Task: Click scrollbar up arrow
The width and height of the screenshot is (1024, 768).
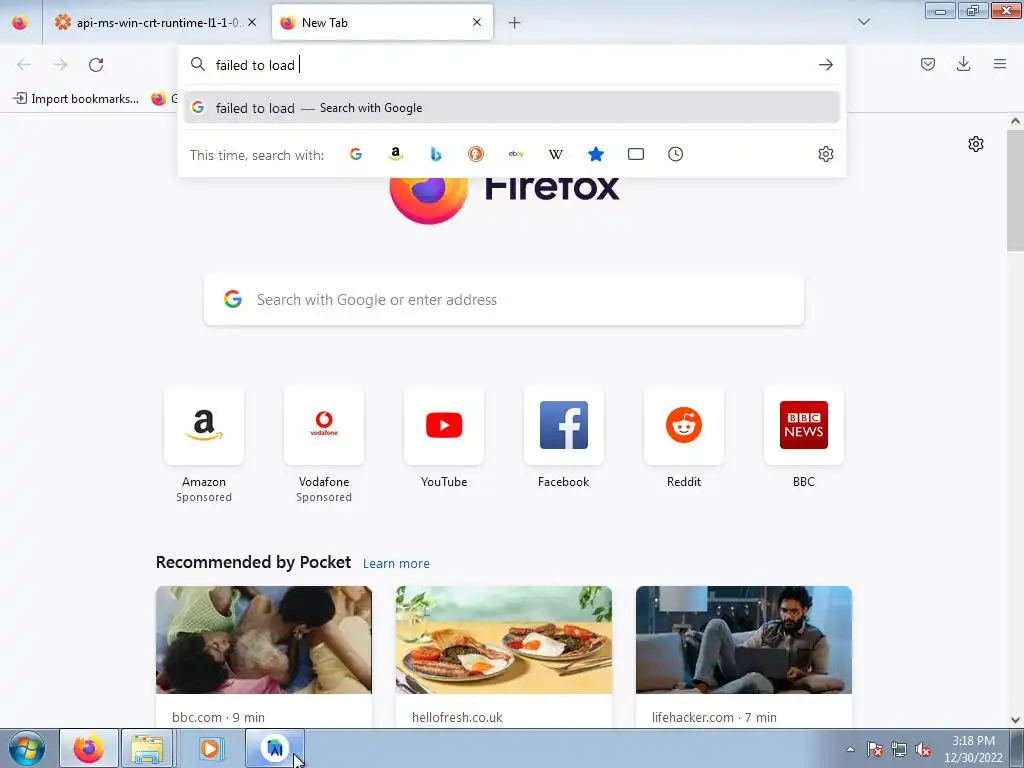Action: tap(1015, 121)
